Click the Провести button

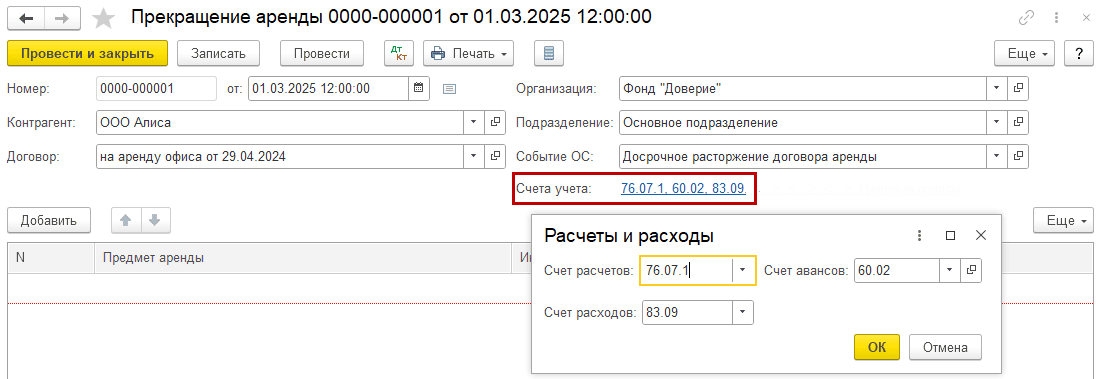tap(322, 53)
